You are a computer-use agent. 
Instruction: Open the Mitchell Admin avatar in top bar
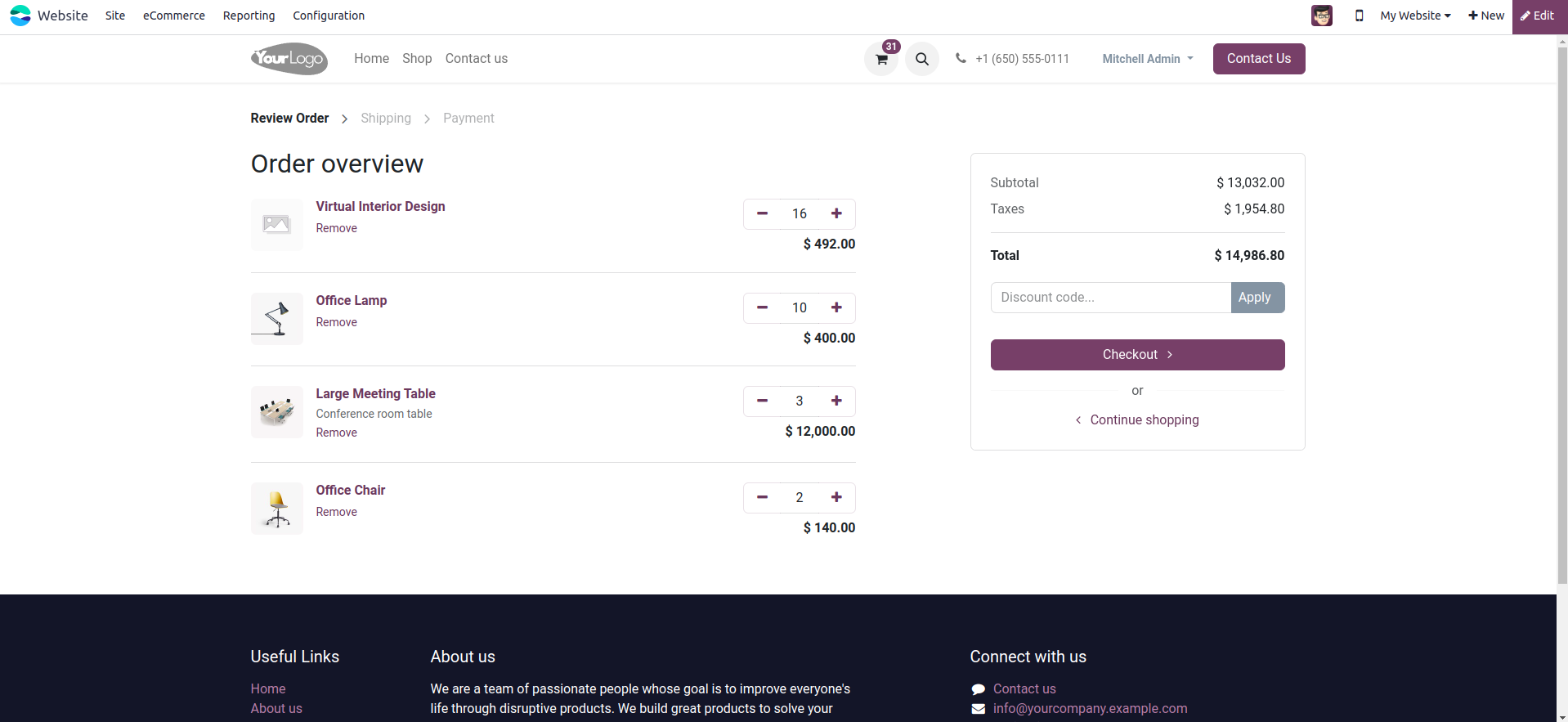pos(1322,16)
